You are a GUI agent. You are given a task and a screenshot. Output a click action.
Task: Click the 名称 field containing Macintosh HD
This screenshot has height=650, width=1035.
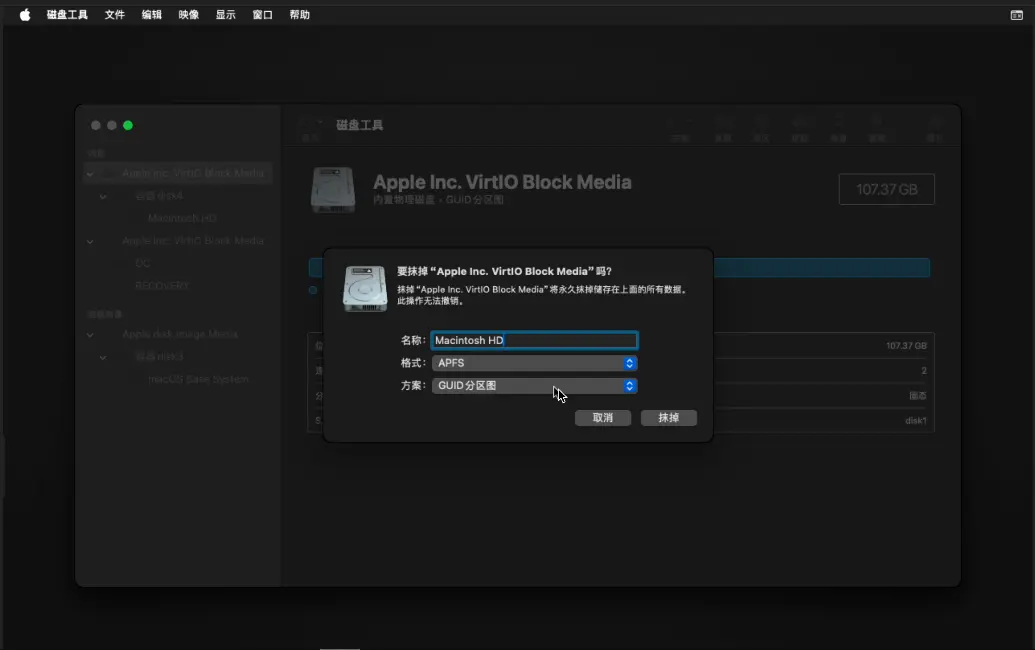pyautogui.click(x=534, y=340)
